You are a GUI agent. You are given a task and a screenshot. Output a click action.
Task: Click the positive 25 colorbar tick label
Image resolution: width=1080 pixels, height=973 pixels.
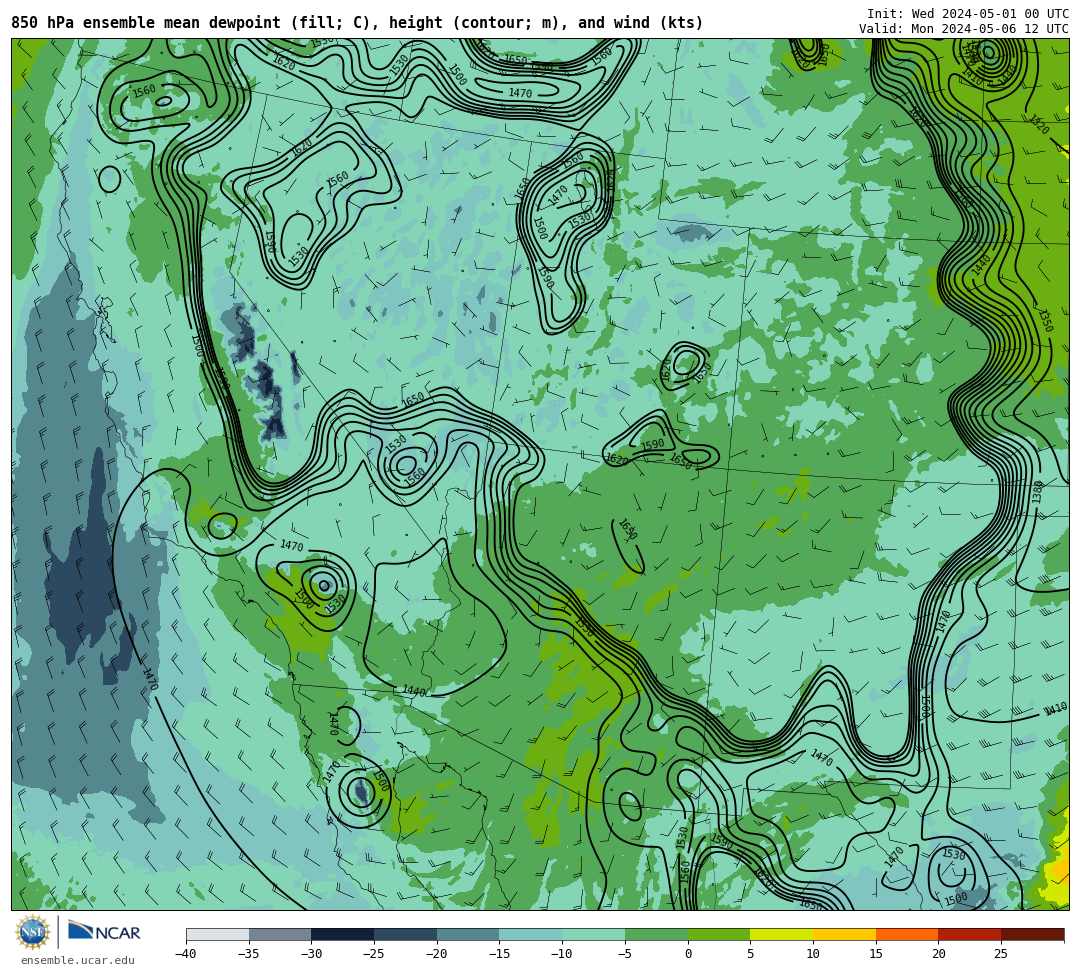click(1001, 954)
